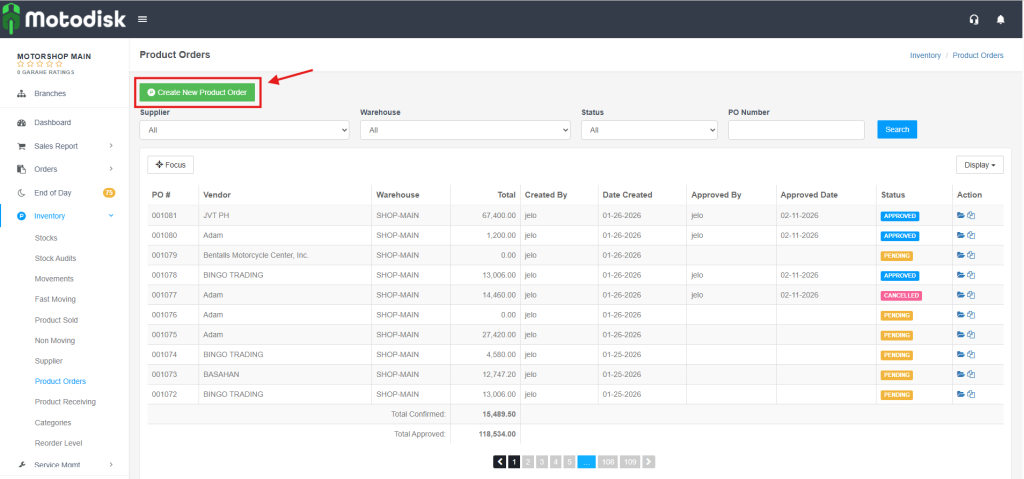Open Dashboard from sidebar
The image size is (1024, 479).
pos(52,122)
